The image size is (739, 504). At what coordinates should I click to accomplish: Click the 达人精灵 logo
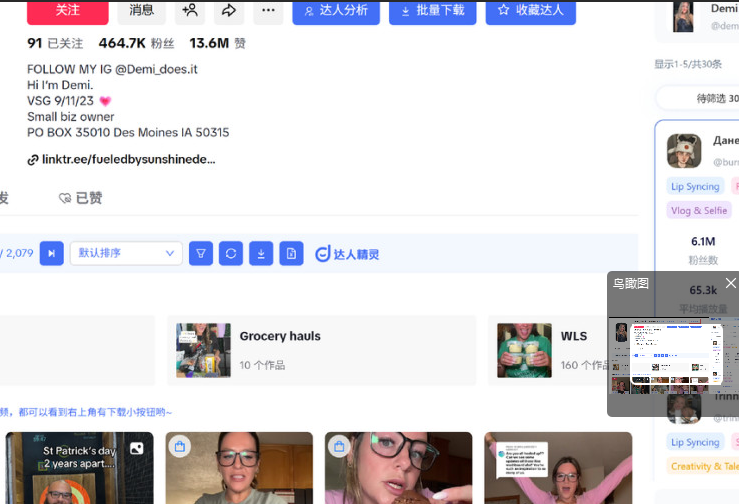(x=347, y=254)
